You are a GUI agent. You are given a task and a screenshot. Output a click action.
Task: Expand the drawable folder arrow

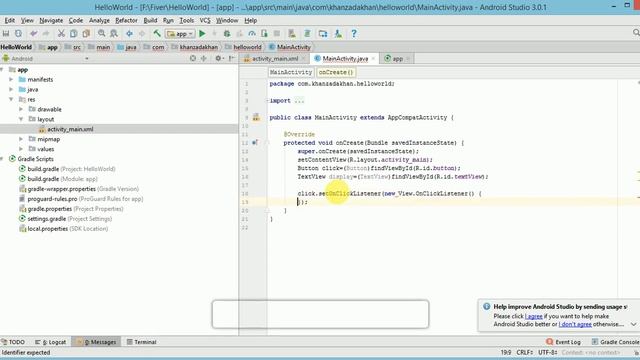click(21, 109)
